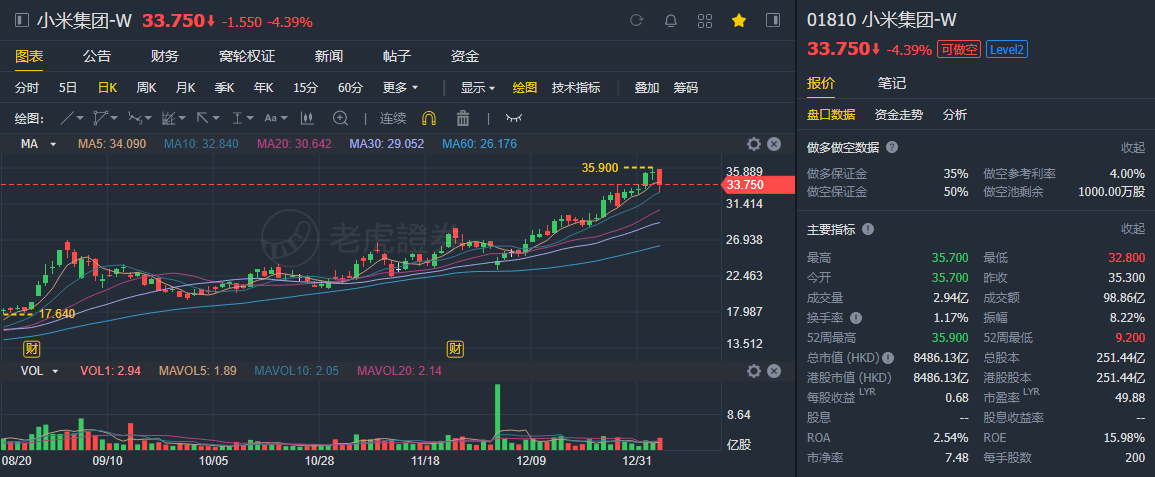Click info icon beside 换手率

[855, 318]
